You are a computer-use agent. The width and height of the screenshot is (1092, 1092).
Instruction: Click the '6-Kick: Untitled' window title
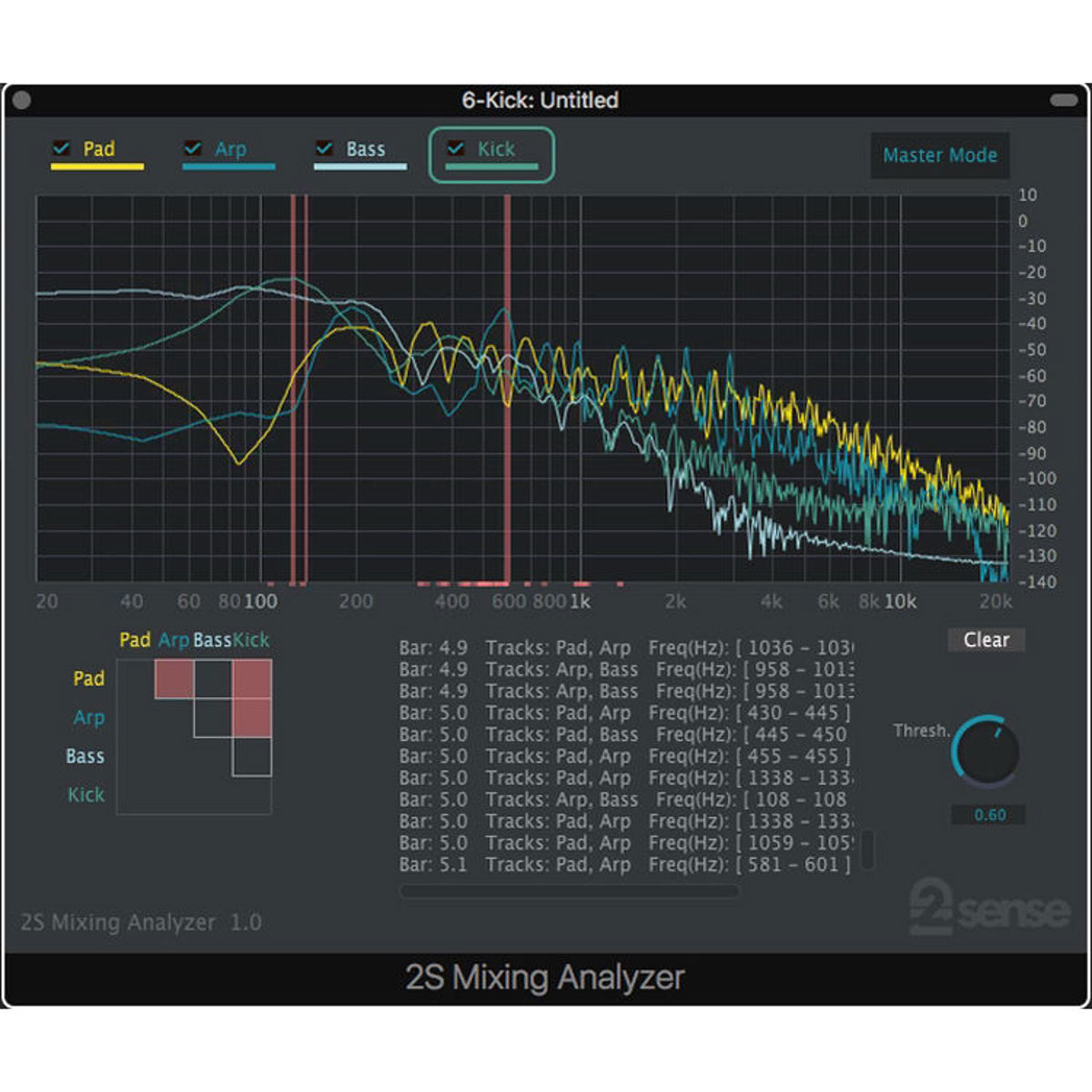[541, 100]
